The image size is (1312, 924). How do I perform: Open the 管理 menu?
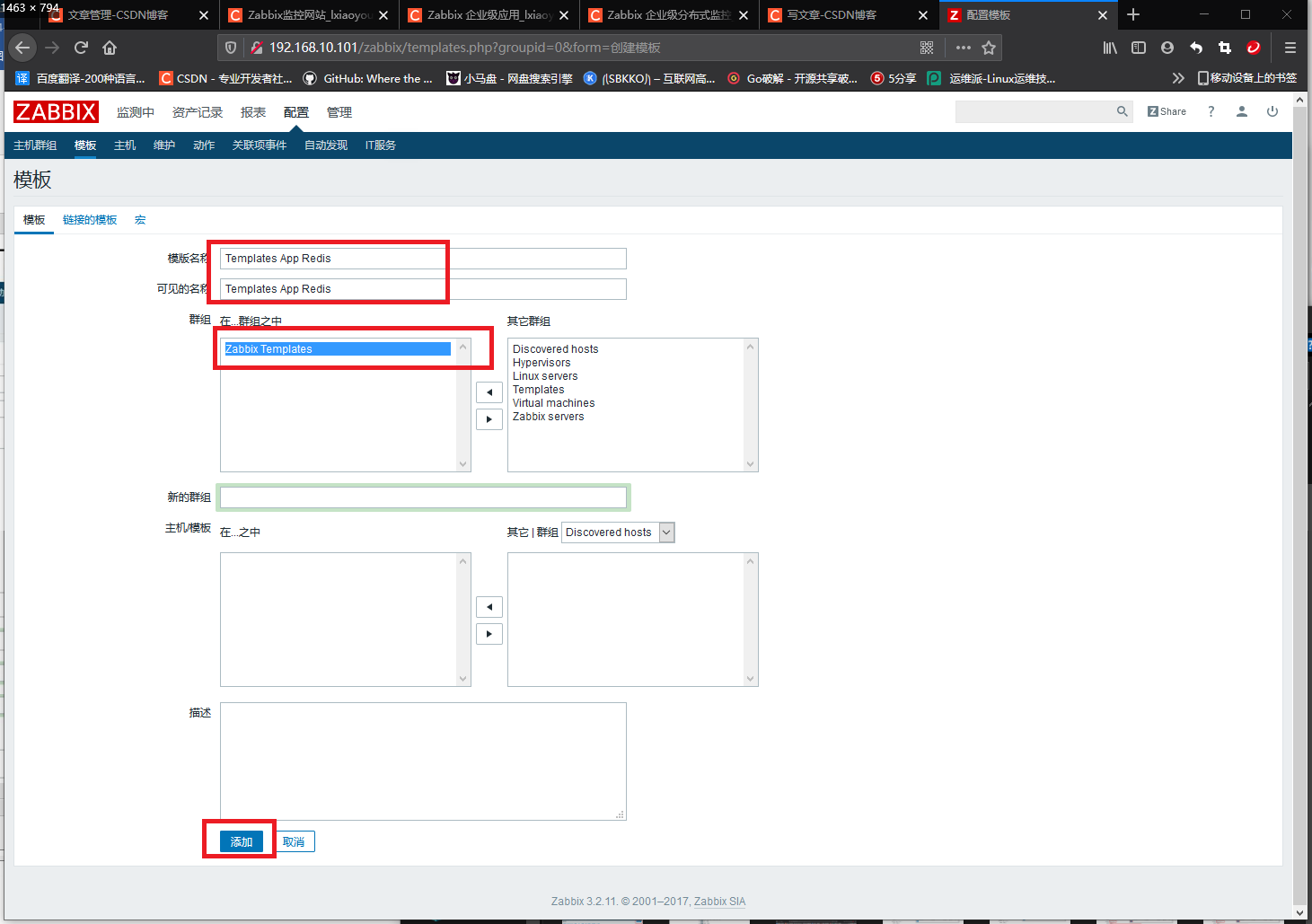click(x=339, y=112)
